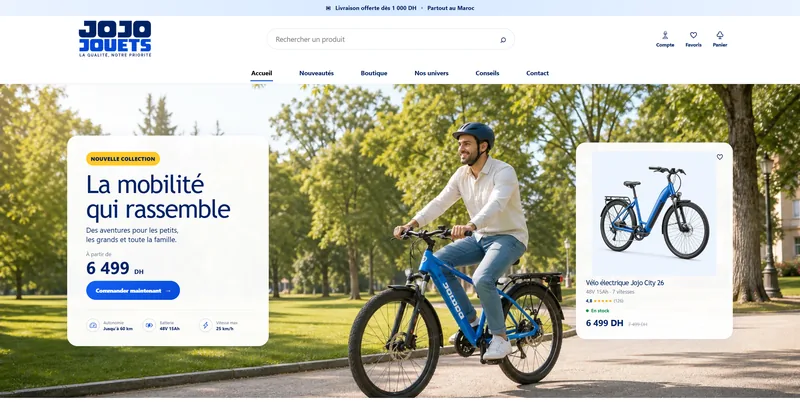Image resolution: width=800 pixels, height=402 pixels.
Task: Focus the Rechercher un produit search field
Action: 390,39
